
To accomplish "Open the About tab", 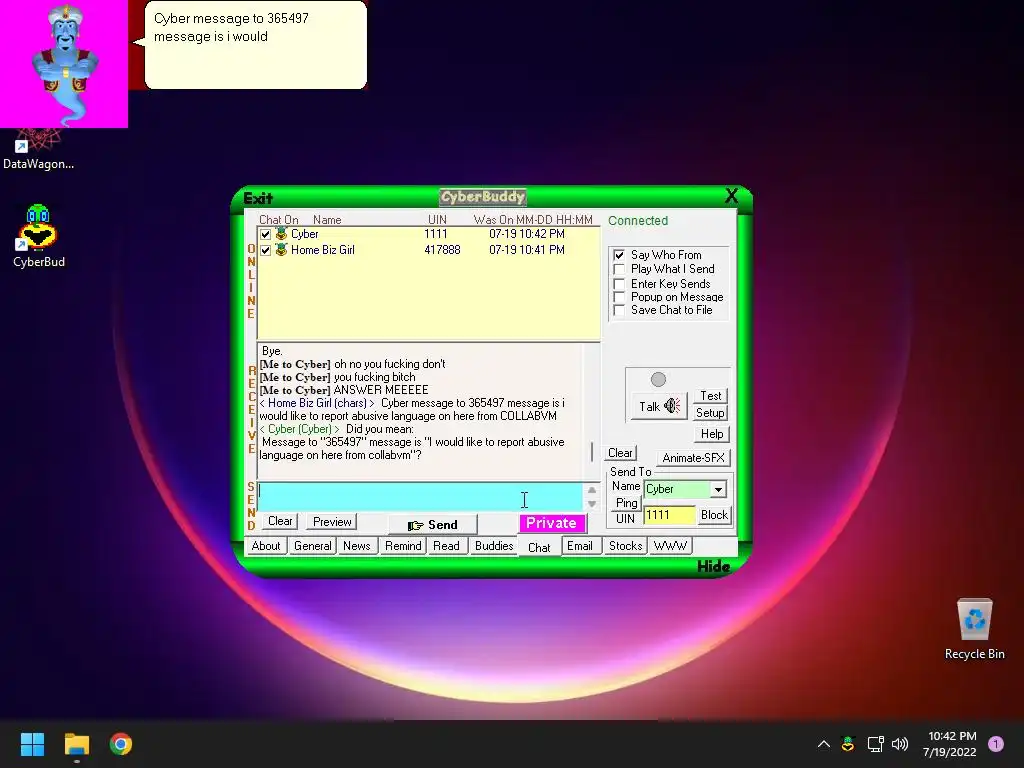I will click(266, 546).
